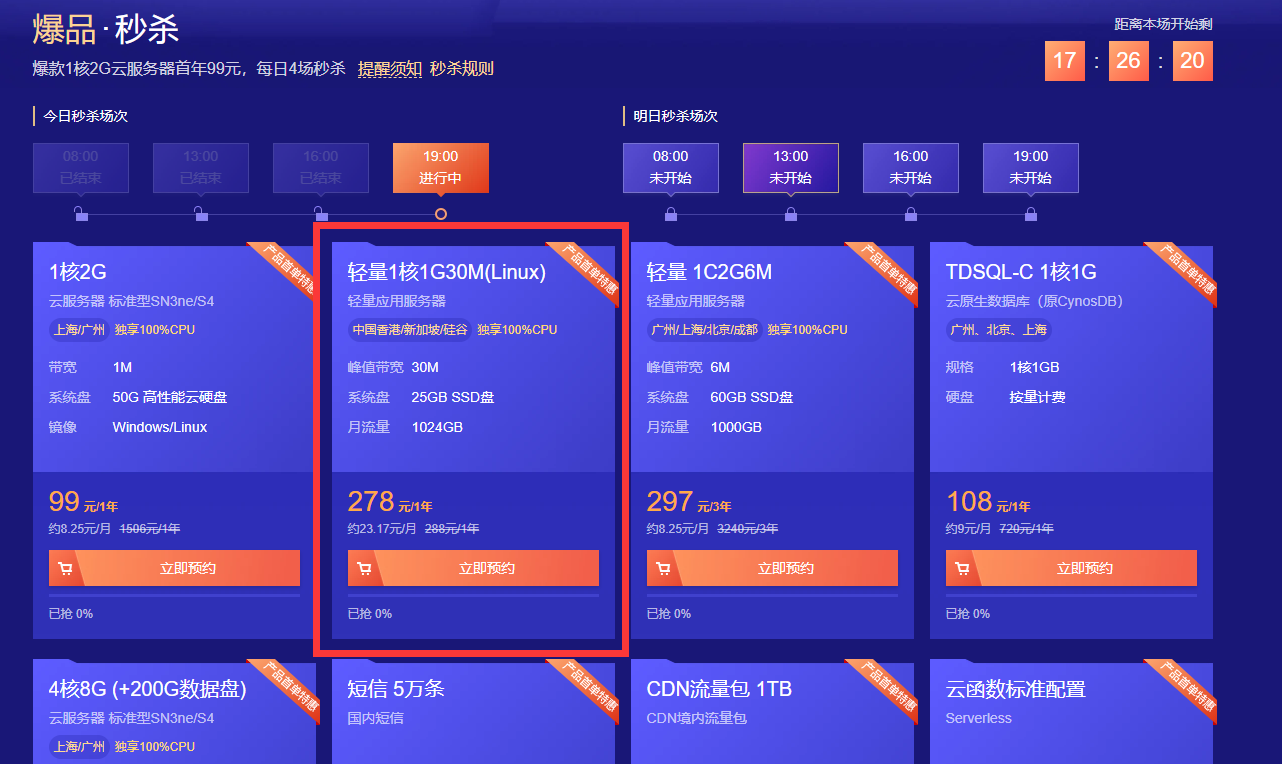Click the circle marker under the 19:00 进行中 session
Image resolution: width=1282 pixels, height=764 pixels.
click(x=441, y=214)
